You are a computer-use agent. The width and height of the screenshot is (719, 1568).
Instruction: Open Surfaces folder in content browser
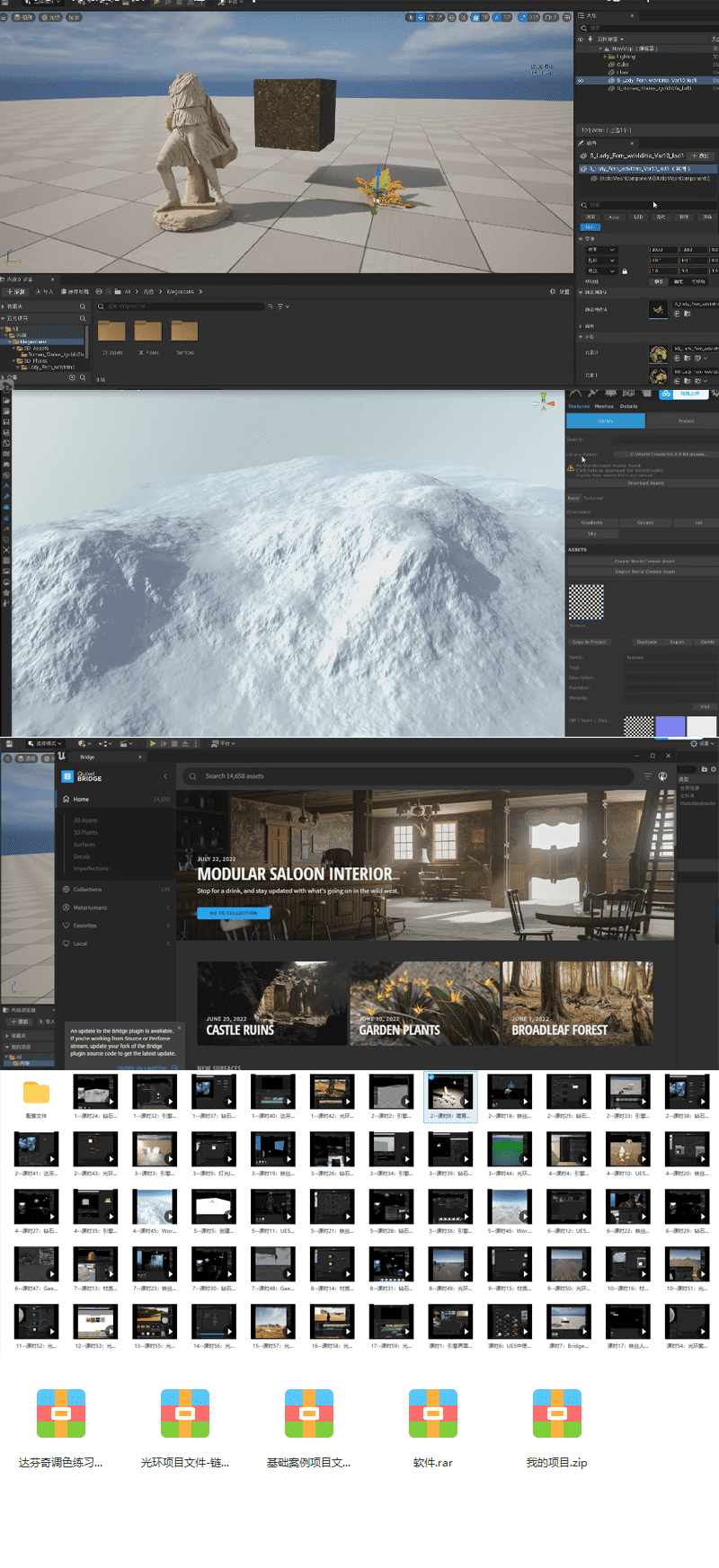(x=183, y=331)
